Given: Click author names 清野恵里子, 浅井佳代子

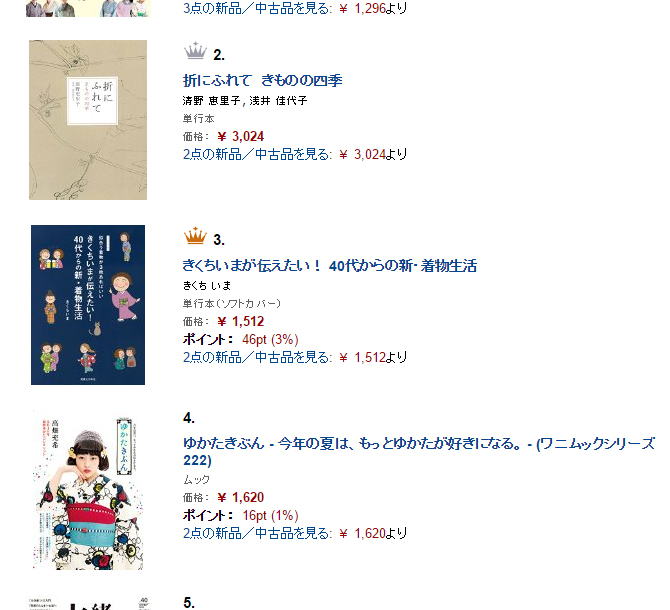Looking at the screenshot, I should click(x=245, y=100).
